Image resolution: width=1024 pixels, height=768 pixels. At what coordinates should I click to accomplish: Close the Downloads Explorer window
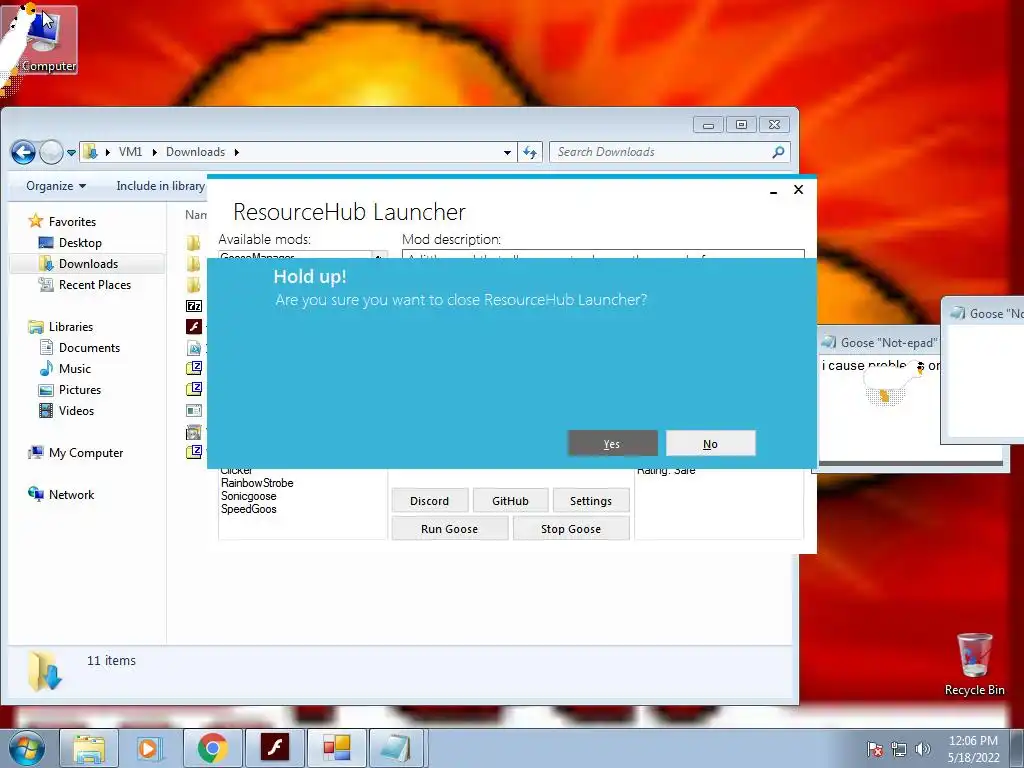(x=775, y=125)
